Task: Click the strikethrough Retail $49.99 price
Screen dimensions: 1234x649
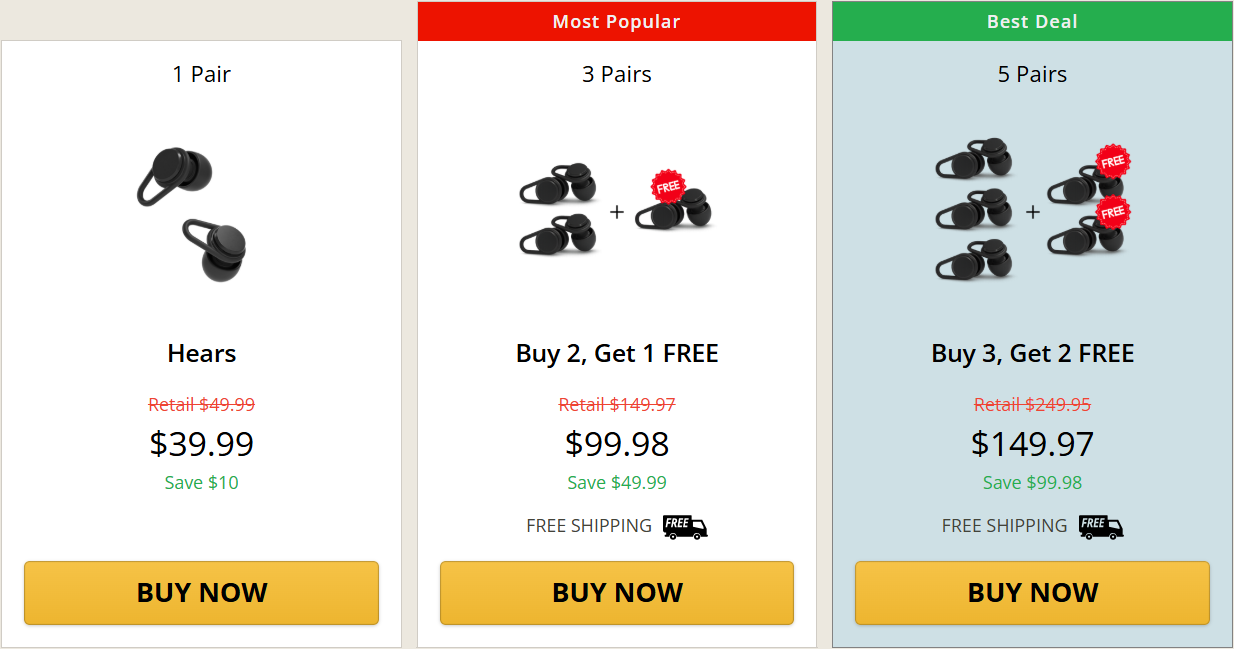Action: click(201, 404)
